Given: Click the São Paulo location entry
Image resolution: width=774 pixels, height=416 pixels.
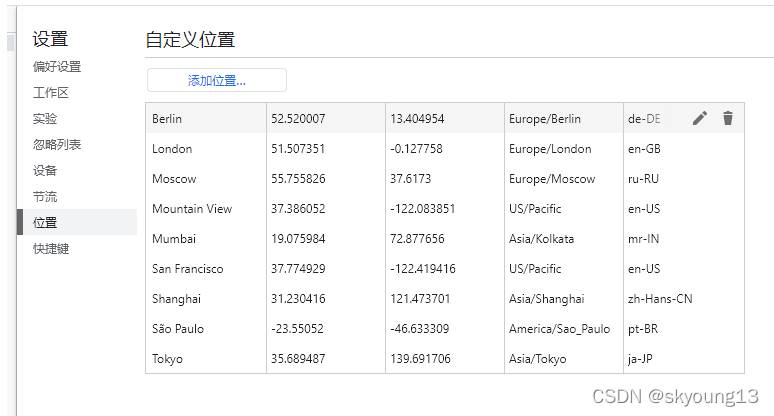Looking at the screenshot, I should (x=445, y=329).
